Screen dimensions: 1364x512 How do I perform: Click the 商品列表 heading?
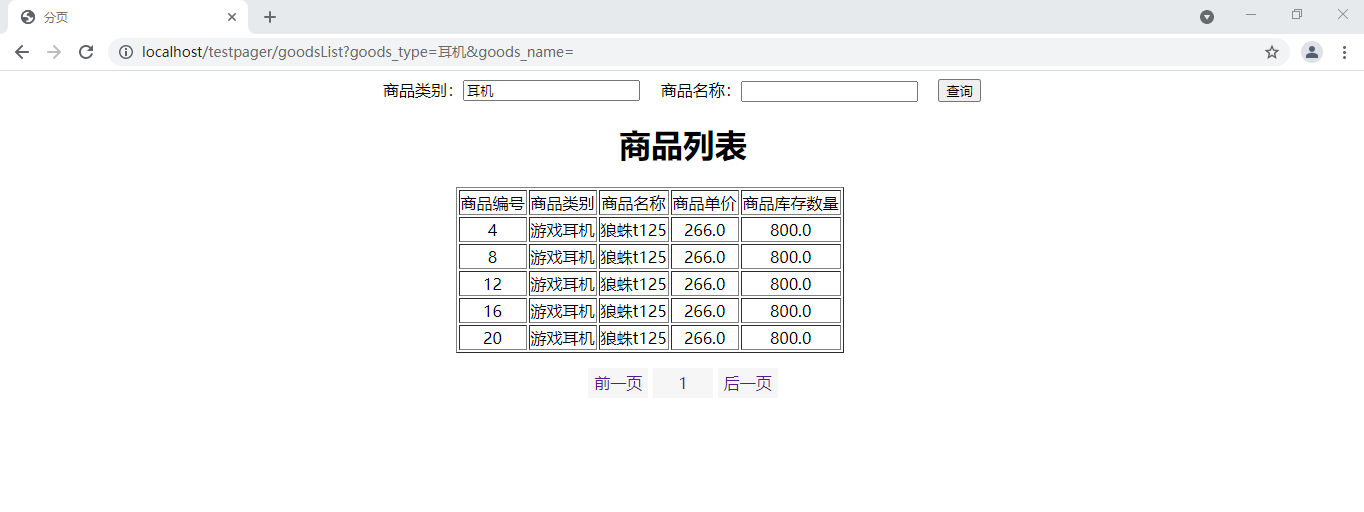[682, 147]
